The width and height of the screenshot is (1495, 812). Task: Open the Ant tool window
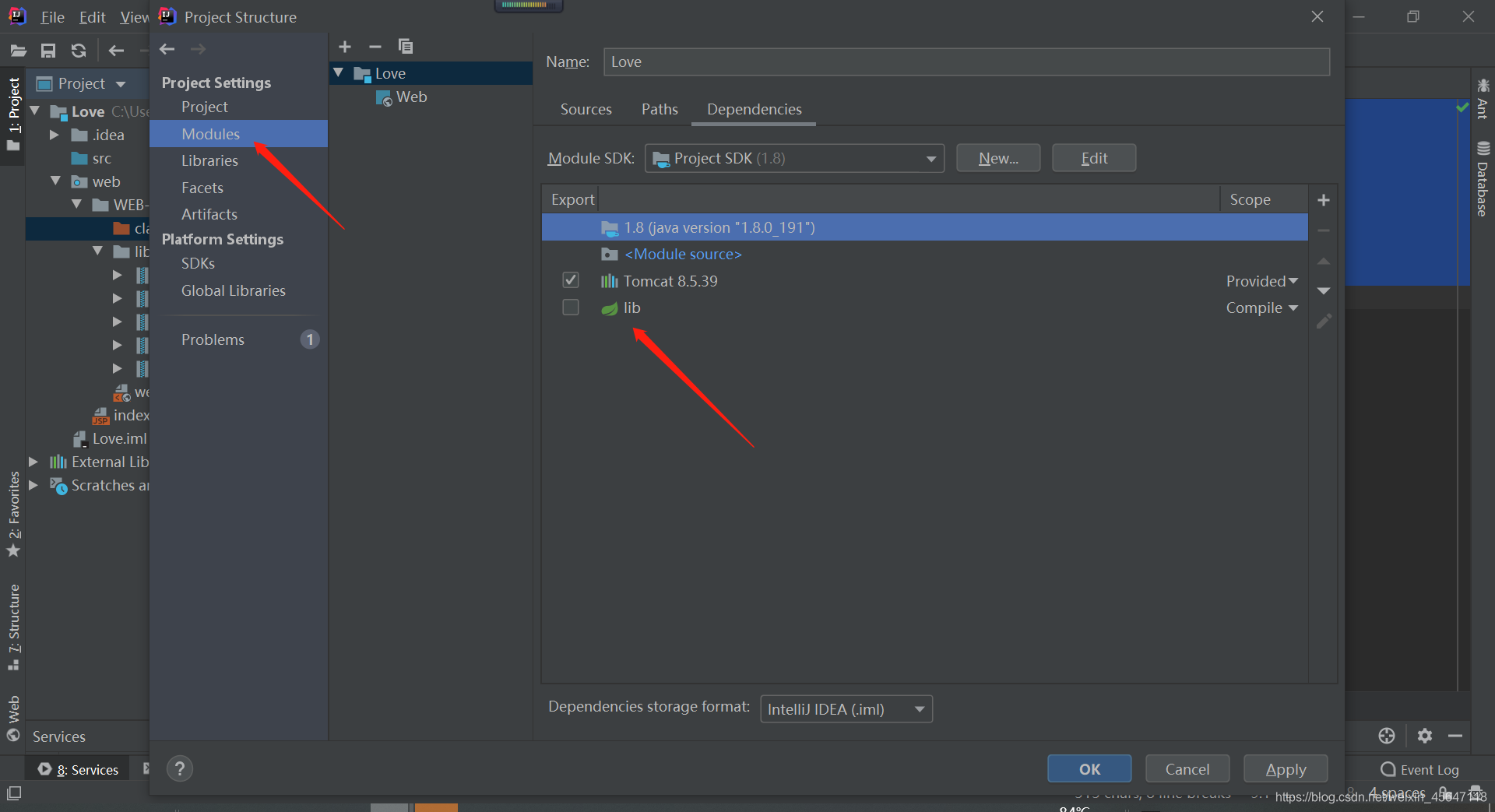coord(1483,98)
